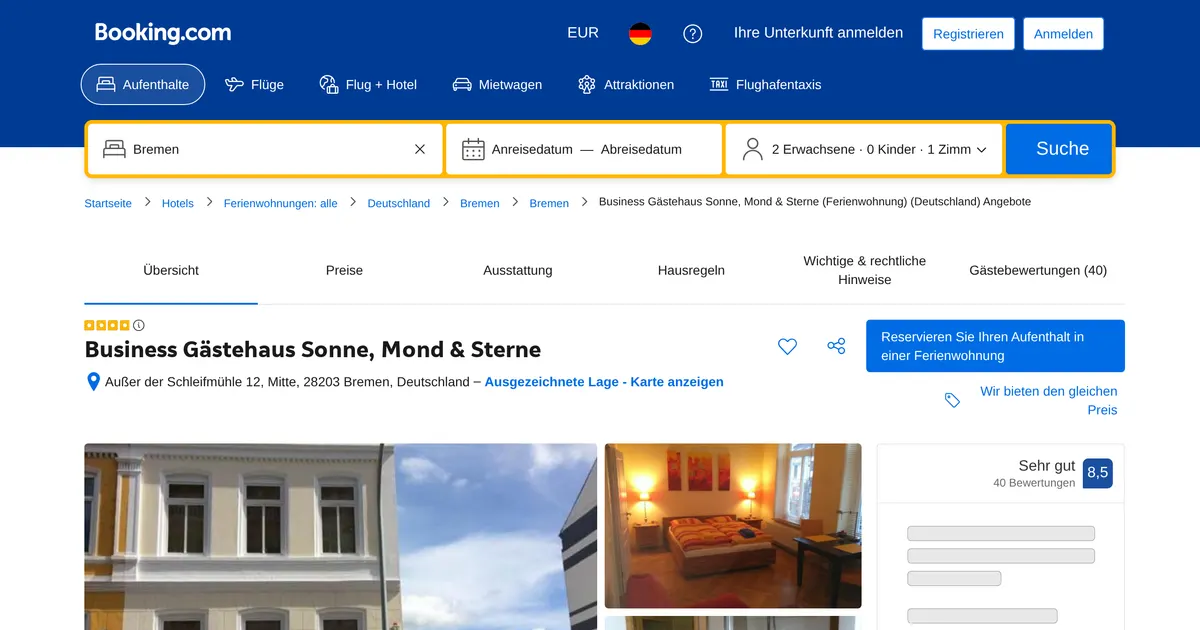Change language via the German flag icon
Image resolution: width=1200 pixels, height=630 pixels.
(x=640, y=33)
